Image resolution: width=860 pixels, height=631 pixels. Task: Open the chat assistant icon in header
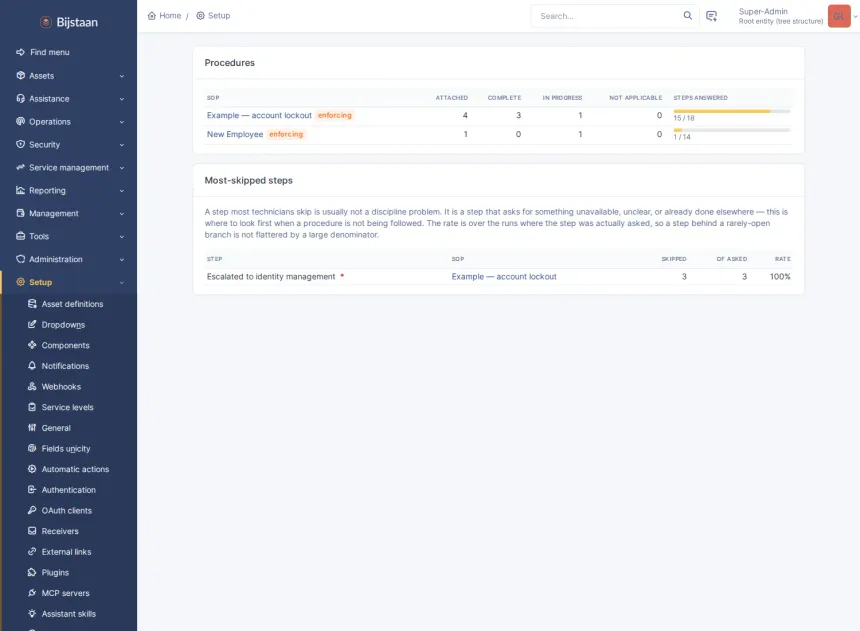click(711, 16)
